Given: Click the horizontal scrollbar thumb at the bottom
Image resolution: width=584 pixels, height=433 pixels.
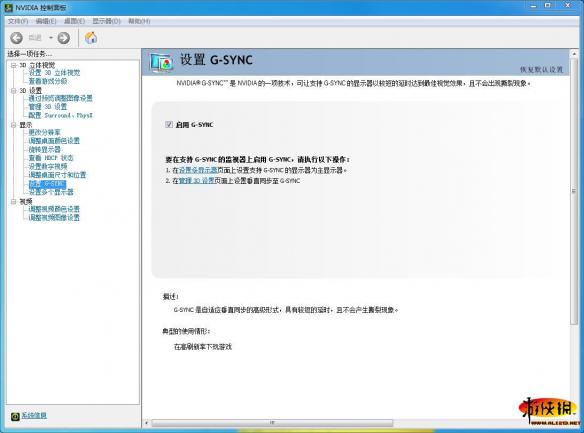Looking at the screenshot, I should tap(272, 423).
